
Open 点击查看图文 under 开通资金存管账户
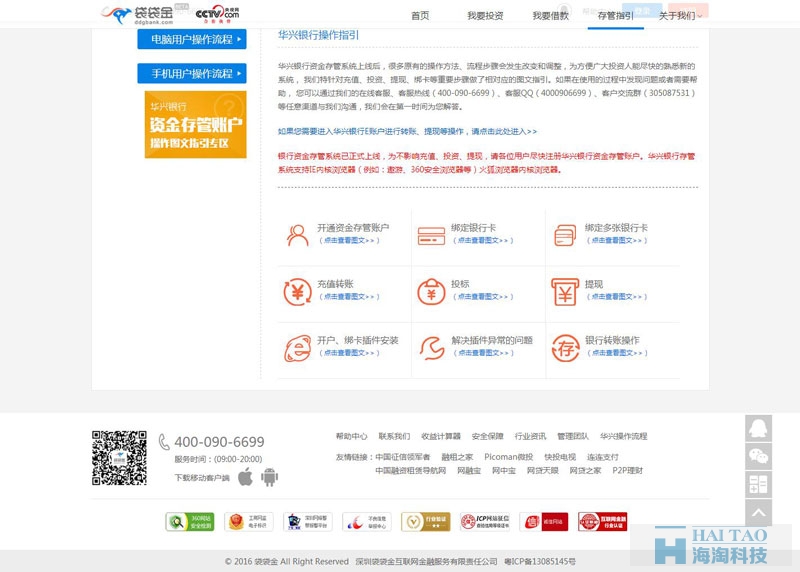click(349, 240)
